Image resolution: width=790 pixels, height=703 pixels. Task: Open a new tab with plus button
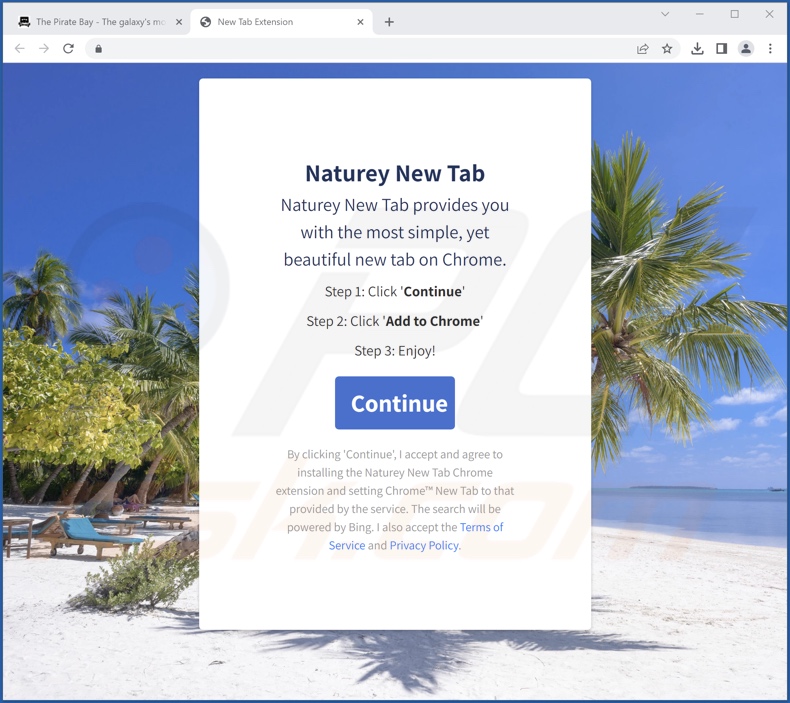(389, 22)
